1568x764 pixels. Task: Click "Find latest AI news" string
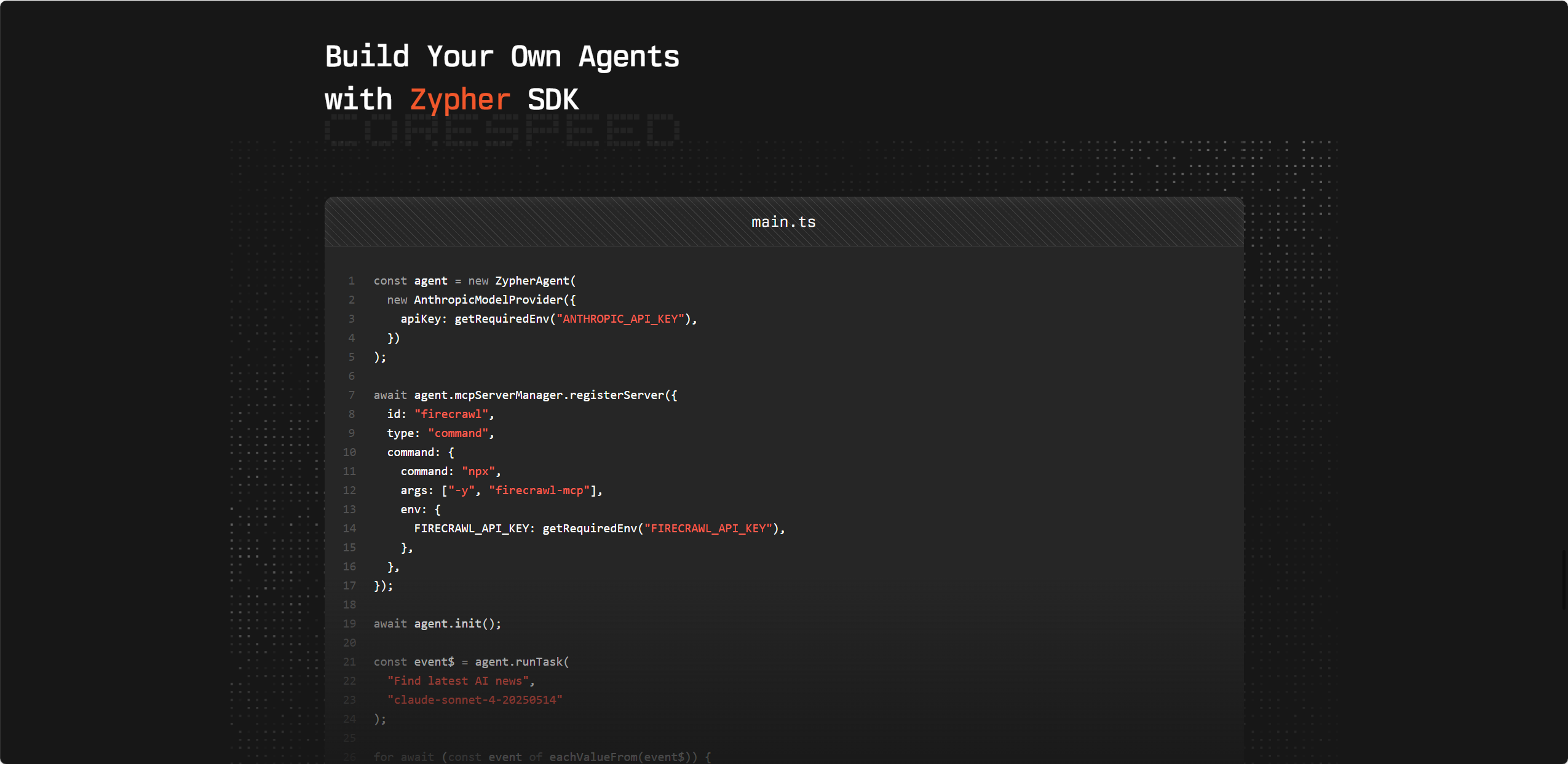458,680
